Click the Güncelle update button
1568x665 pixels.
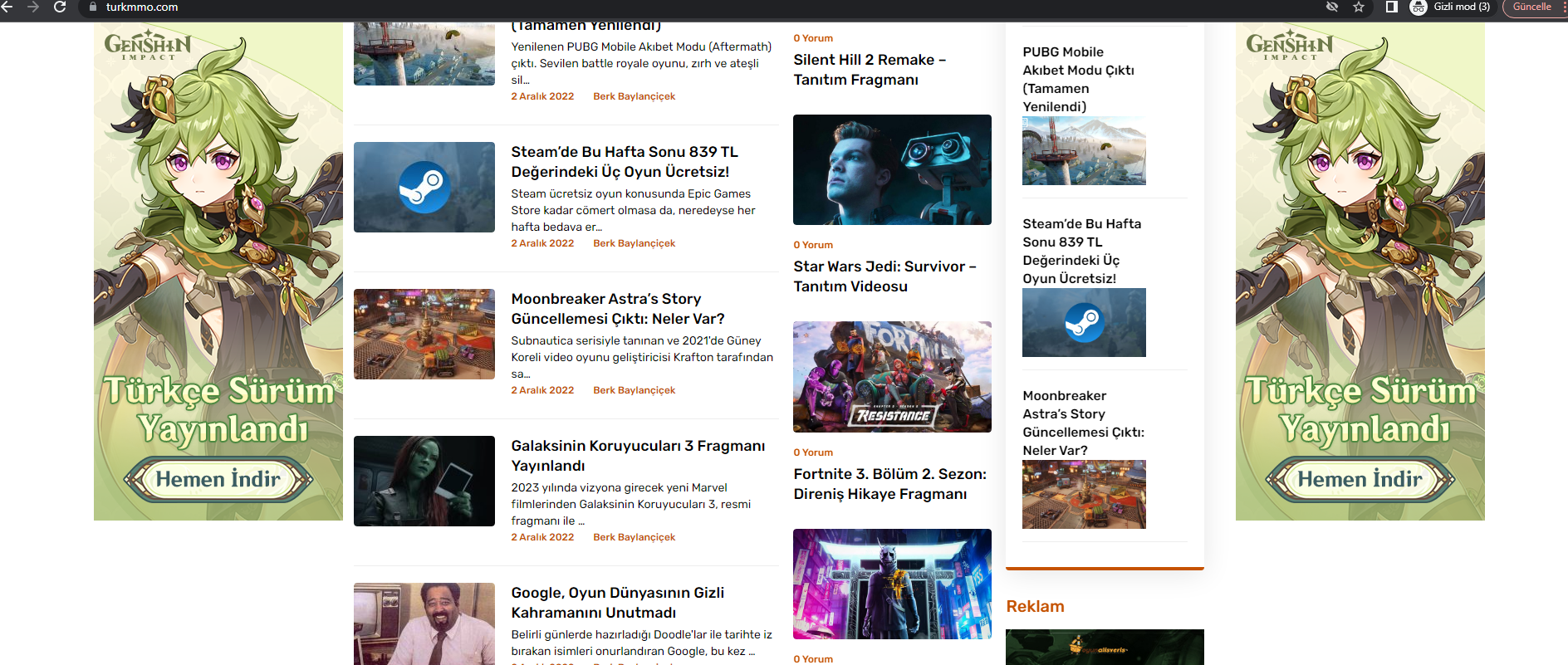1532,7
